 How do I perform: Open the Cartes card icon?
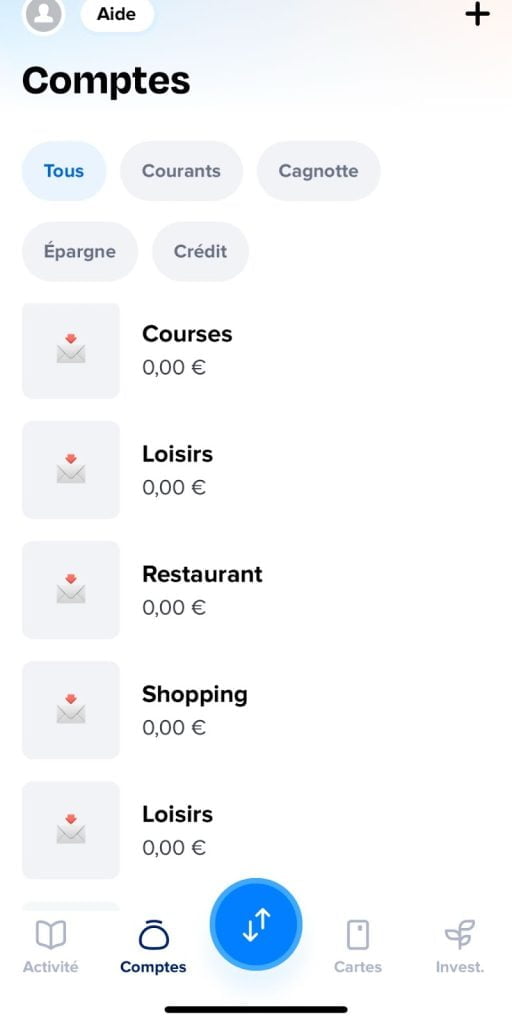(x=358, y=935)
